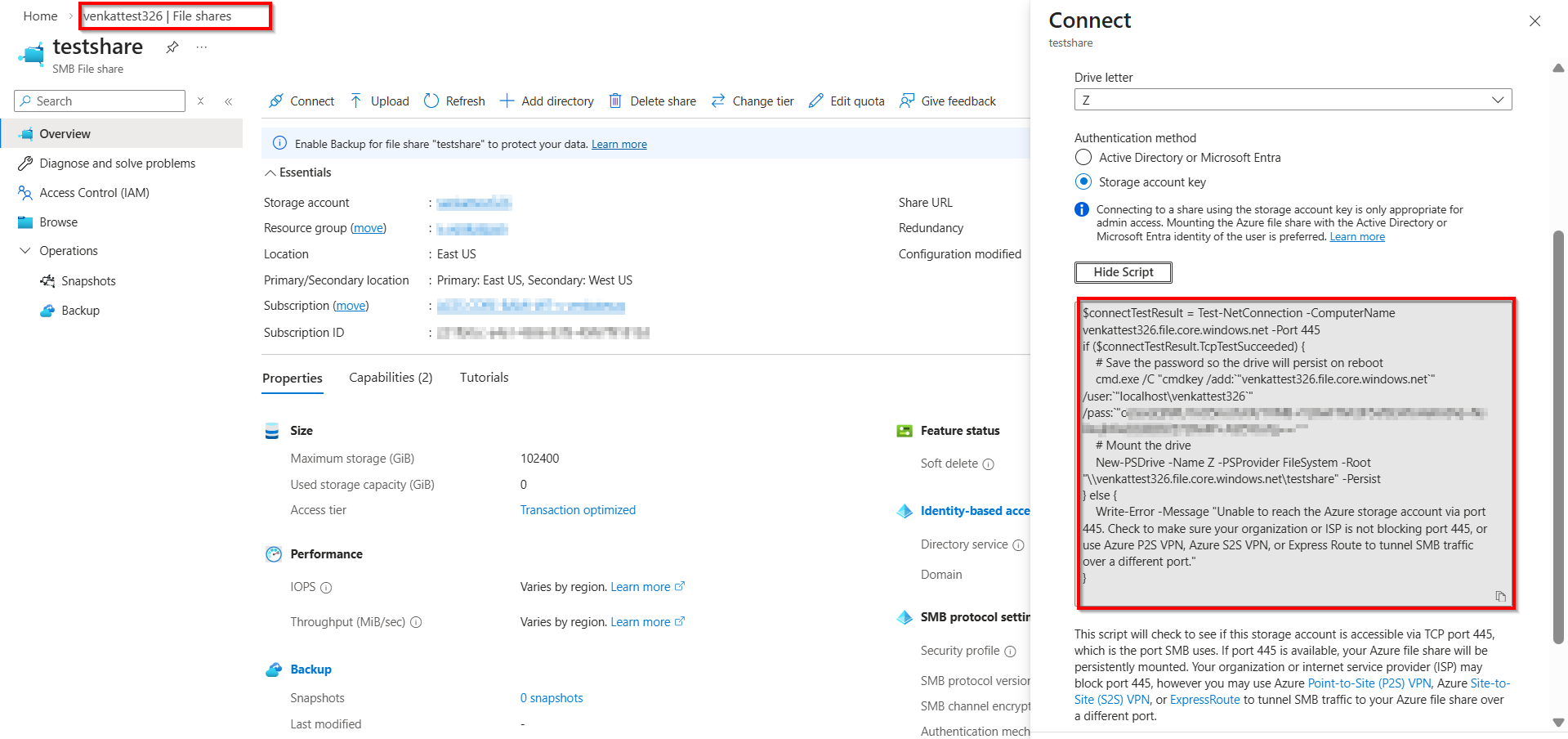1568x739 pixels.
Task: Pin the testshare blade with the pin icon
Action: 172,47
